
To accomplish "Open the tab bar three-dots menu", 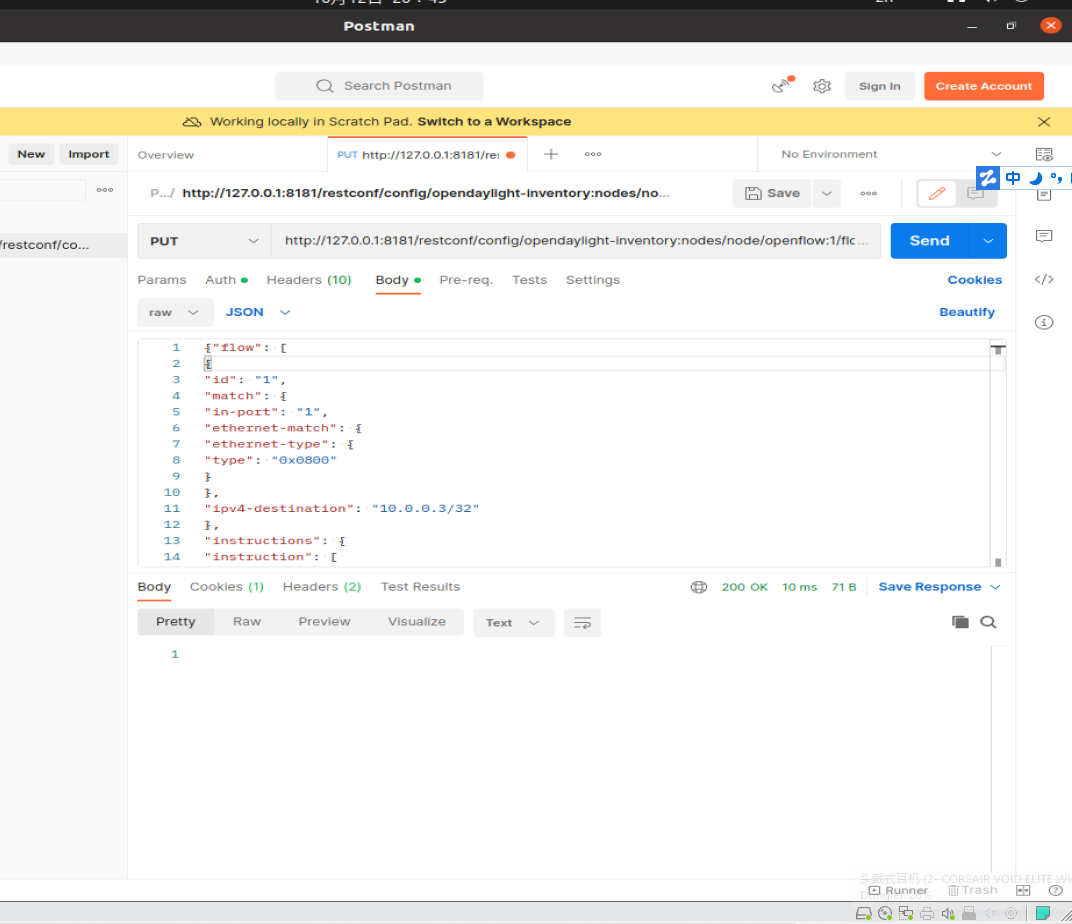I will coord(593,154).
